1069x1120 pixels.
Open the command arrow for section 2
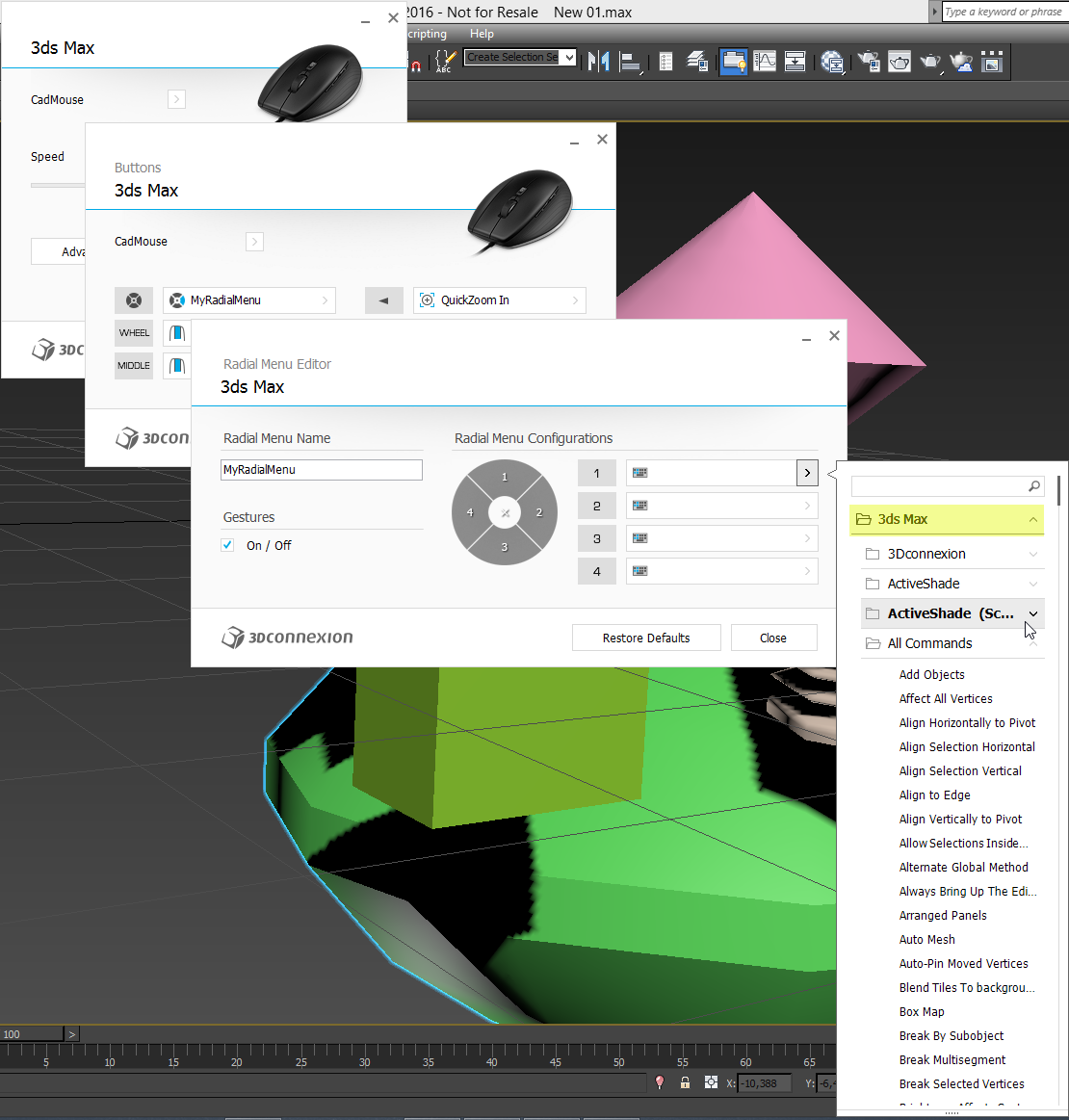click(807, 506)
